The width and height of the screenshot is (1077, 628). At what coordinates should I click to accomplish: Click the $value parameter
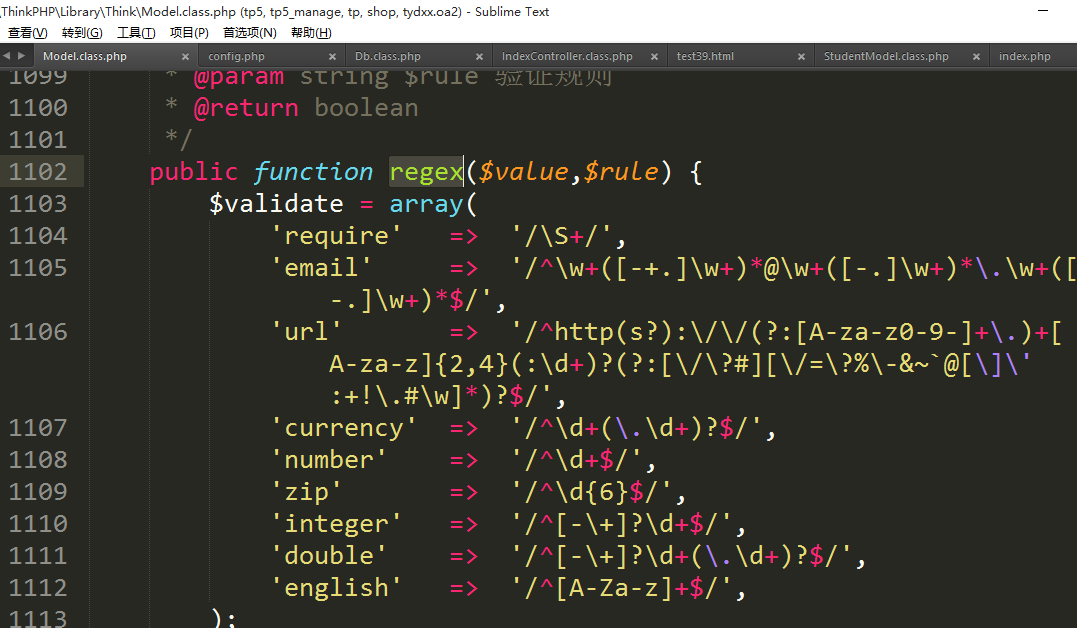pos(524,172)
